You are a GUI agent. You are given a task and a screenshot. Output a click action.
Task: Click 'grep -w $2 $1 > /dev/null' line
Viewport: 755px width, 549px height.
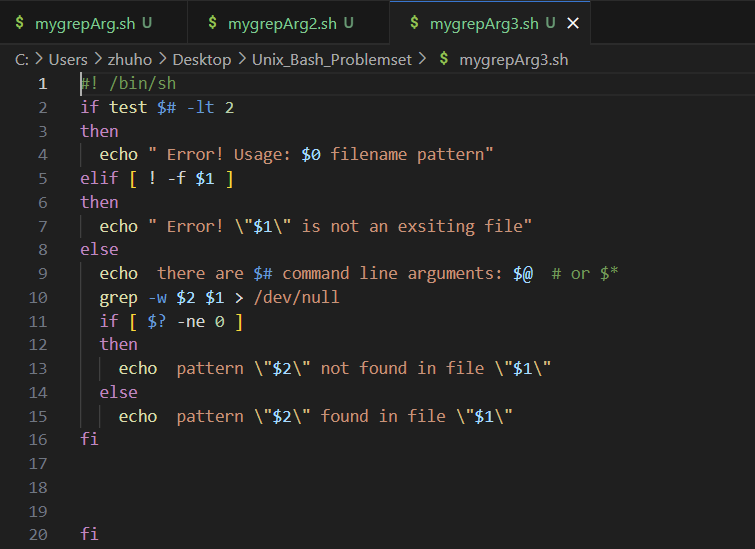tap(219, 298)
